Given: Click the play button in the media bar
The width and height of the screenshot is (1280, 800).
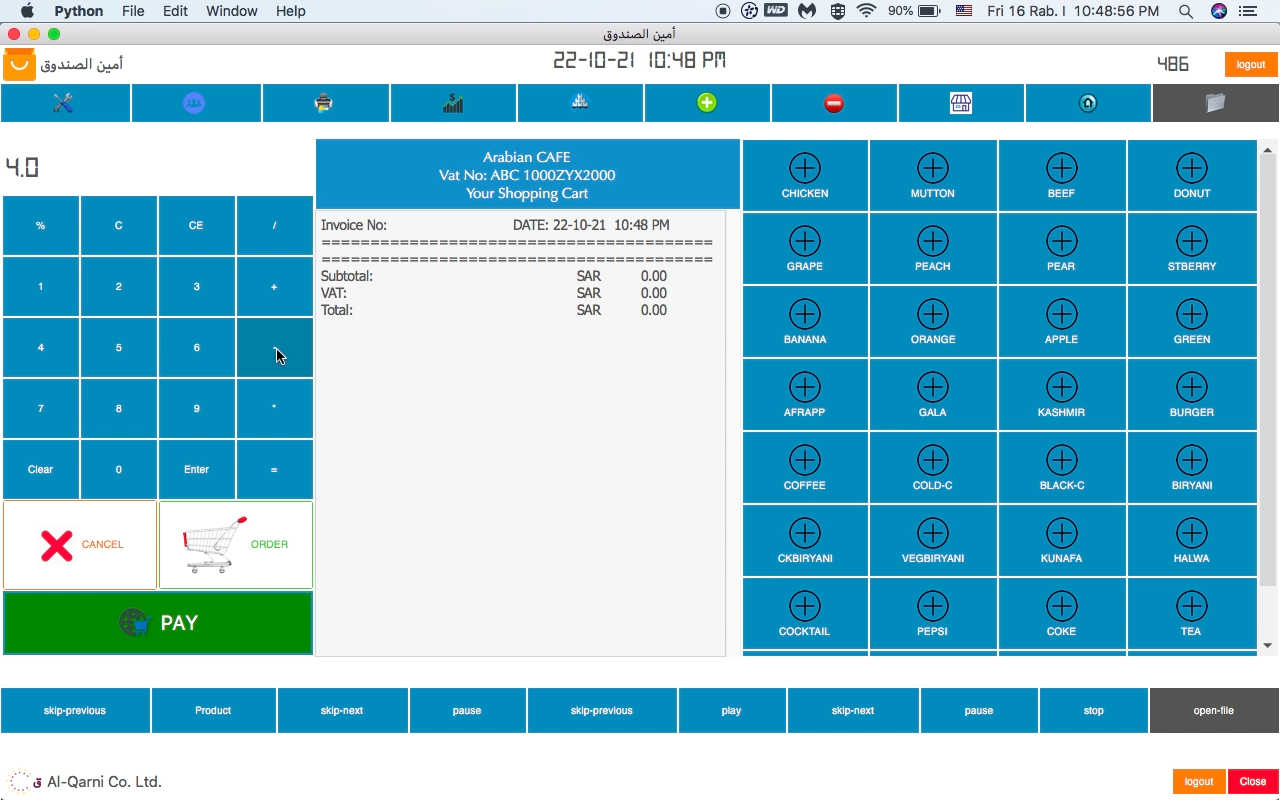Looking at the screenshot, I should pyautogui.click(x=731, y=710).
